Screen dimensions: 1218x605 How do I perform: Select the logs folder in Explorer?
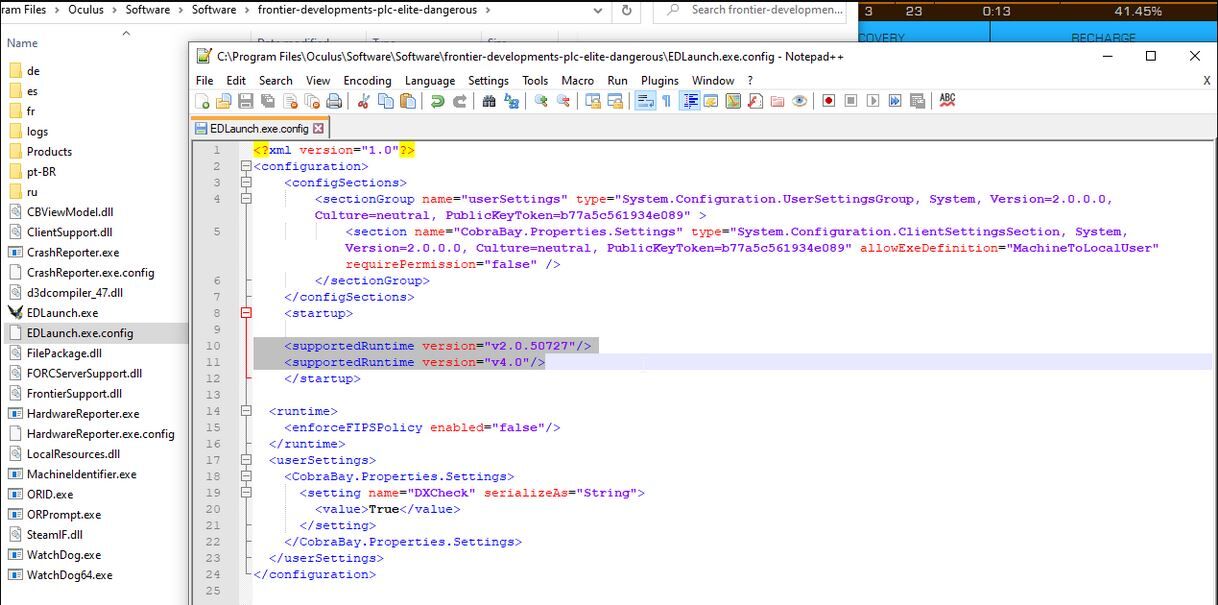(37, 132)
